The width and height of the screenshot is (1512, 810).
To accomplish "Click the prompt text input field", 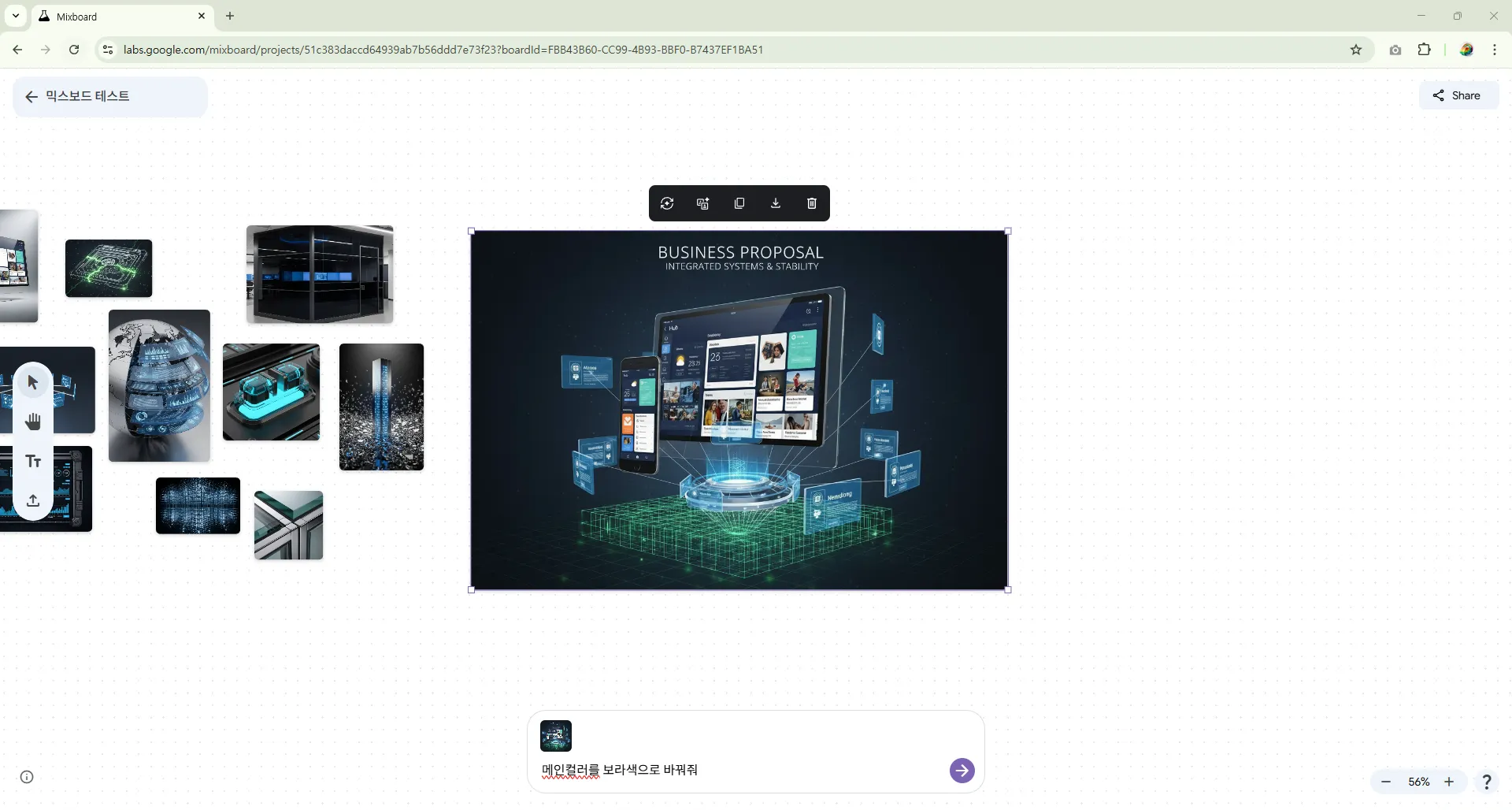I will tap(740, 771).
